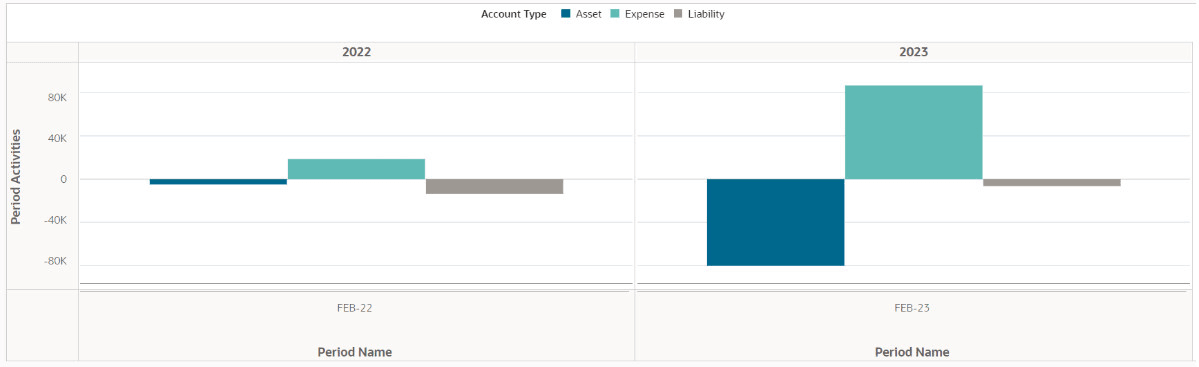
Task: Click the -80K axis tick label
Action: (x=56, y=261)
